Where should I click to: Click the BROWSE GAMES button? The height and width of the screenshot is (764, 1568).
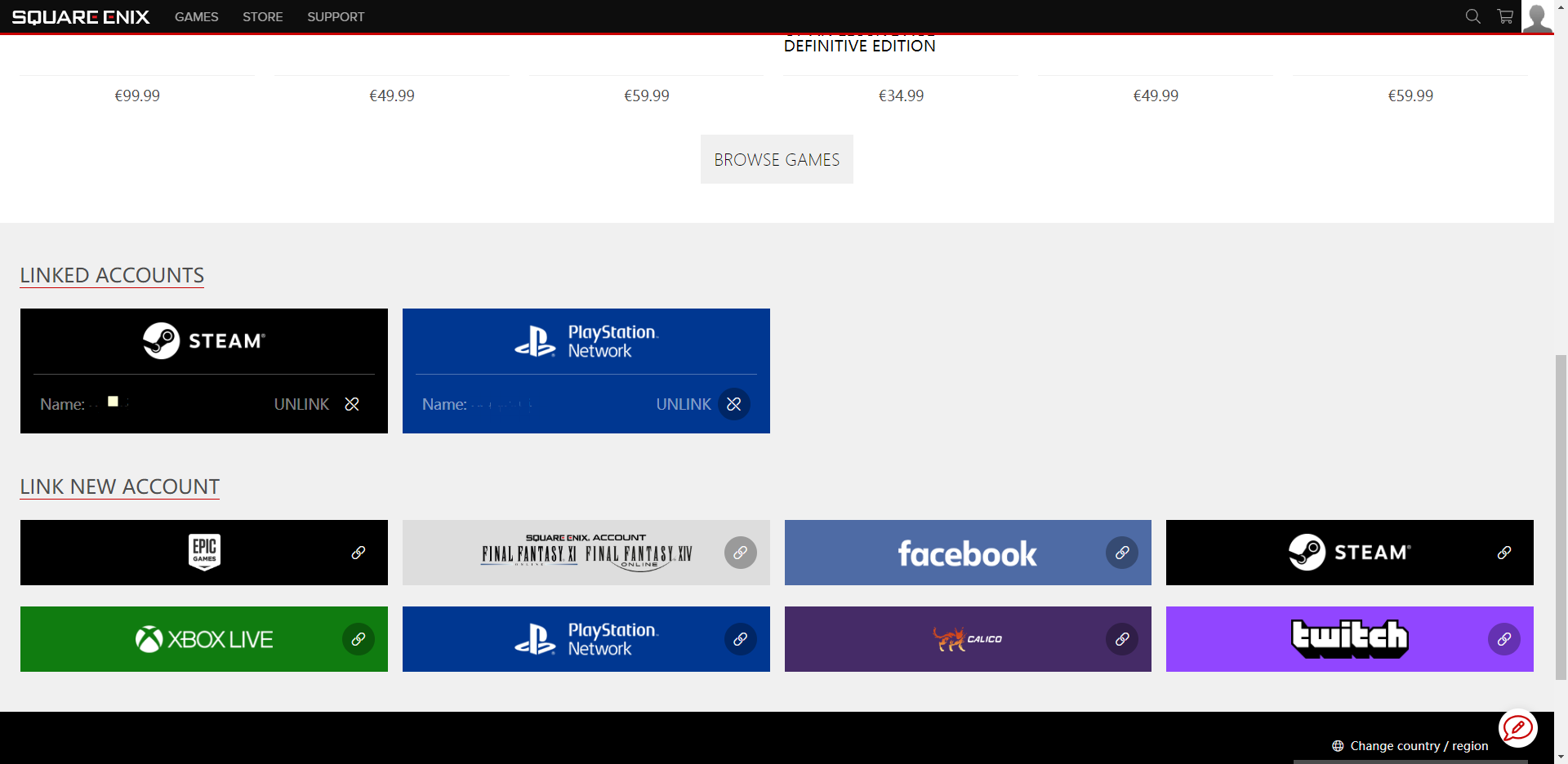point(777,159)
